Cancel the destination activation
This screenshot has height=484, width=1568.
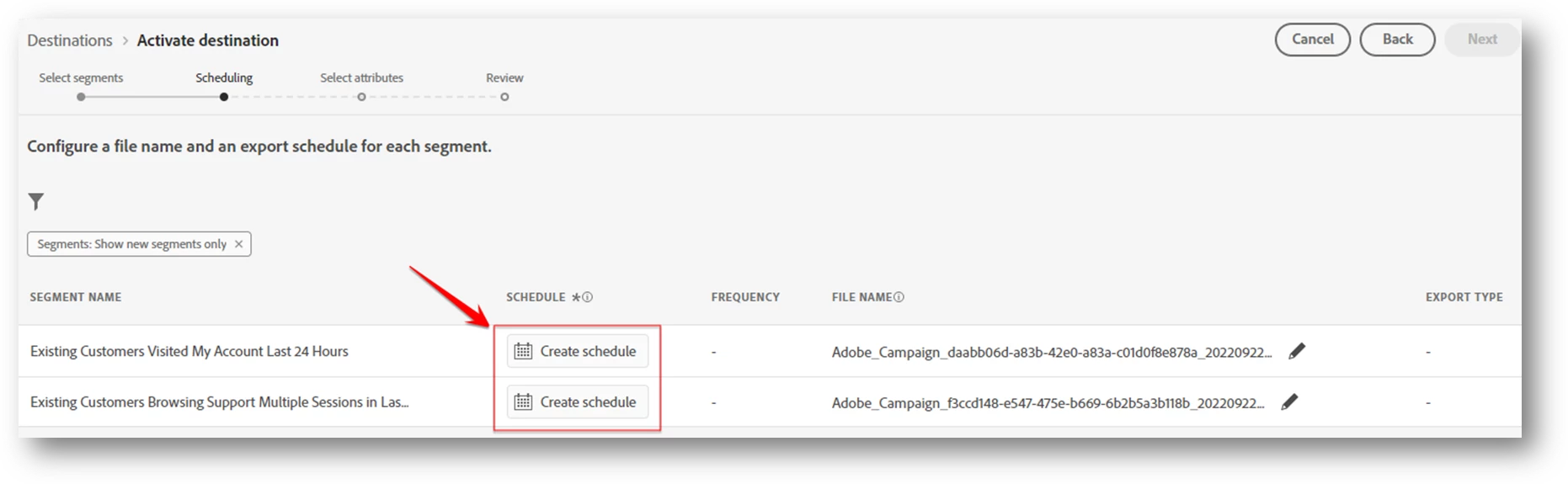(x=1312, y=40)
